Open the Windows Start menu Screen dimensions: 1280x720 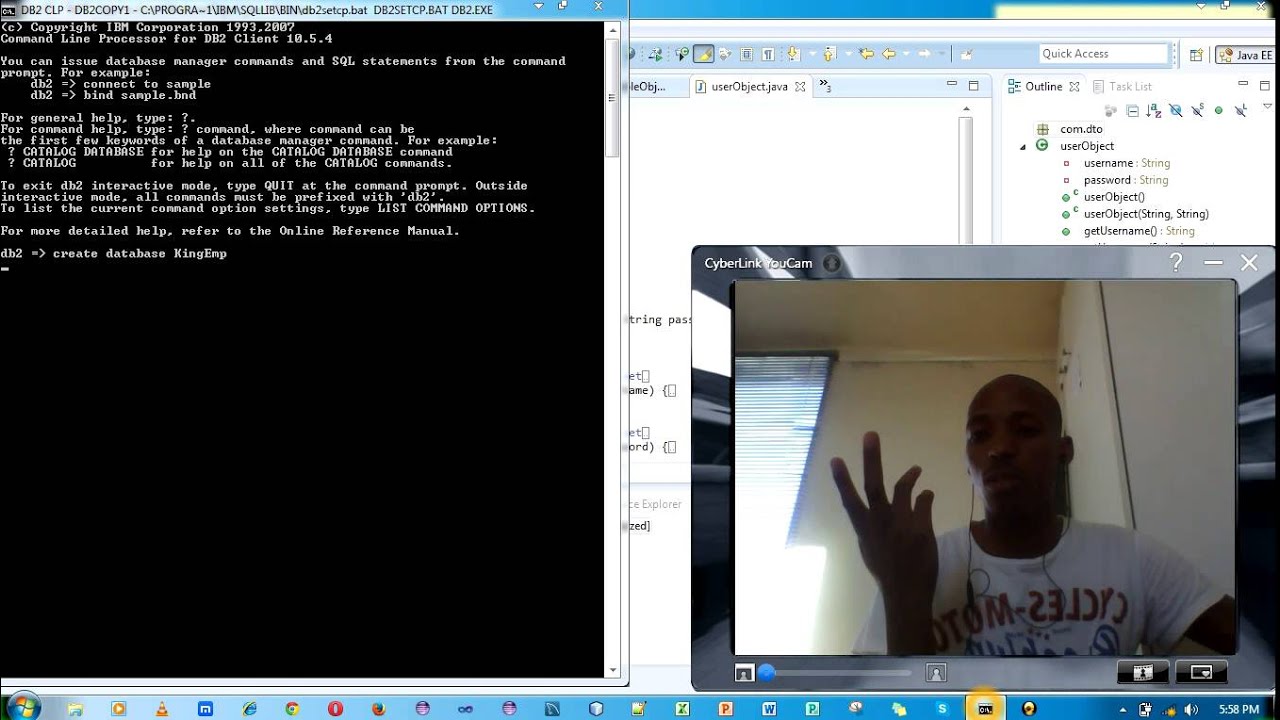(24, 708)
